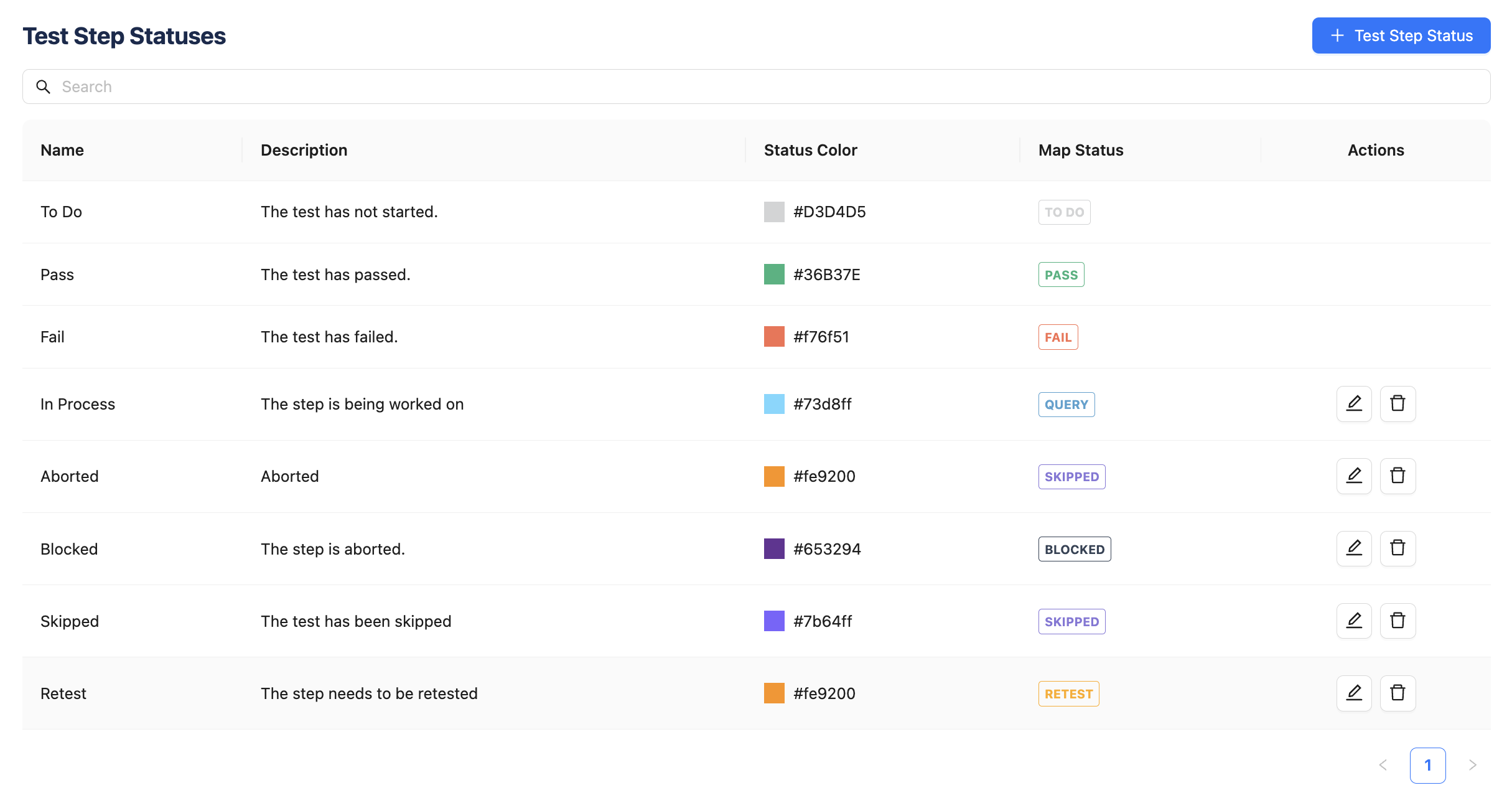Viewport: 1512px width, 798px height.
Task: Edit the Aborted status row
Action: [1354, 476]
